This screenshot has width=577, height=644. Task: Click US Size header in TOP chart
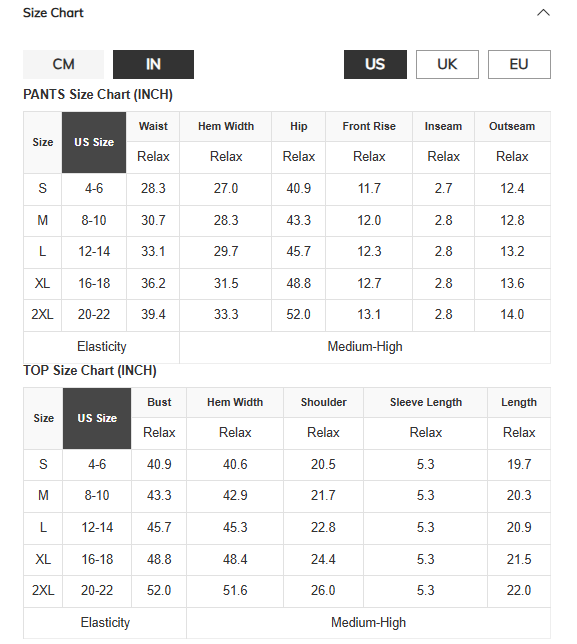(x=97, y=418)
